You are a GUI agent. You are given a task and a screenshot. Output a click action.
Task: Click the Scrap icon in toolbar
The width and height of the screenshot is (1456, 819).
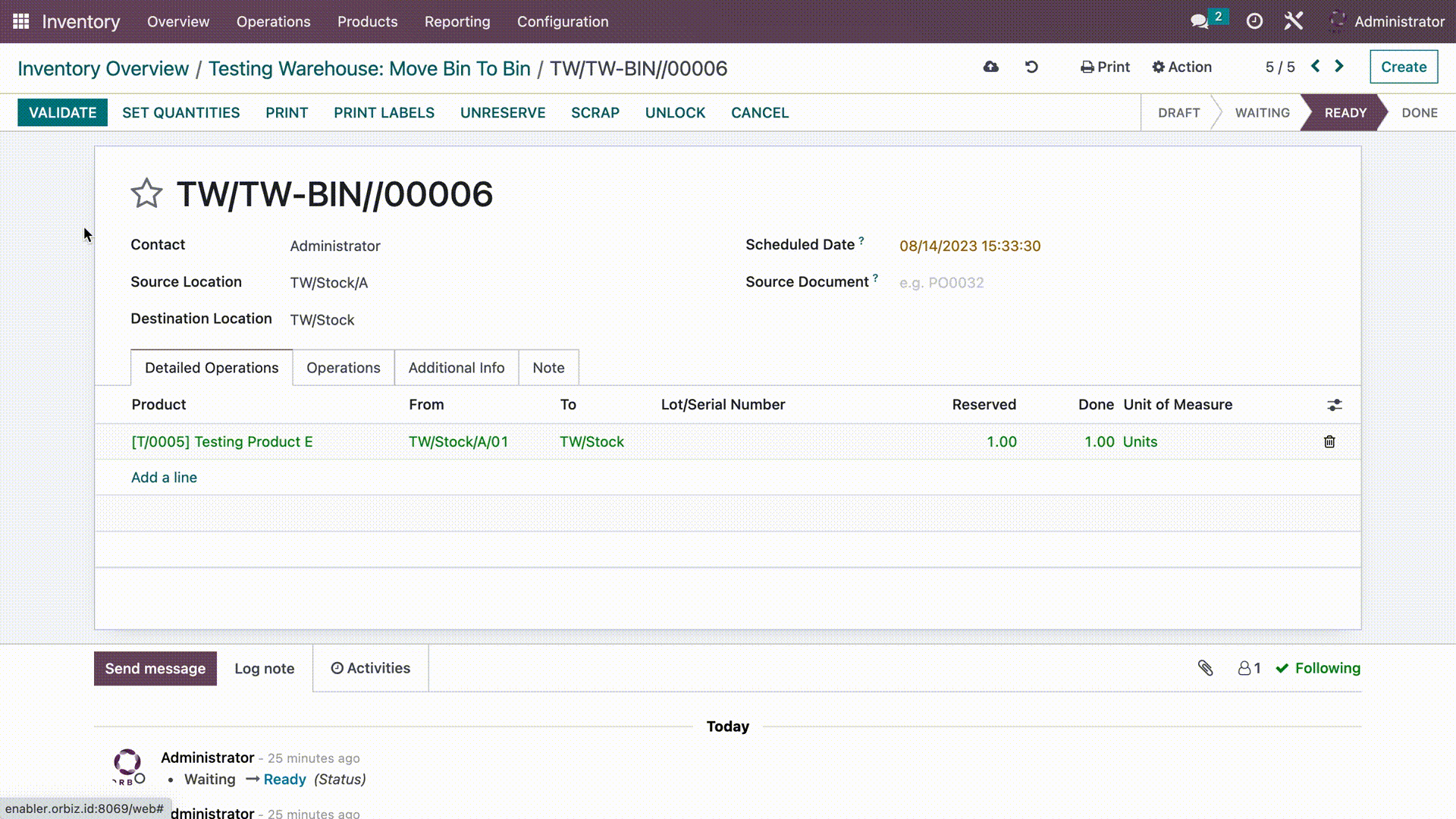[x=595, y=112]
